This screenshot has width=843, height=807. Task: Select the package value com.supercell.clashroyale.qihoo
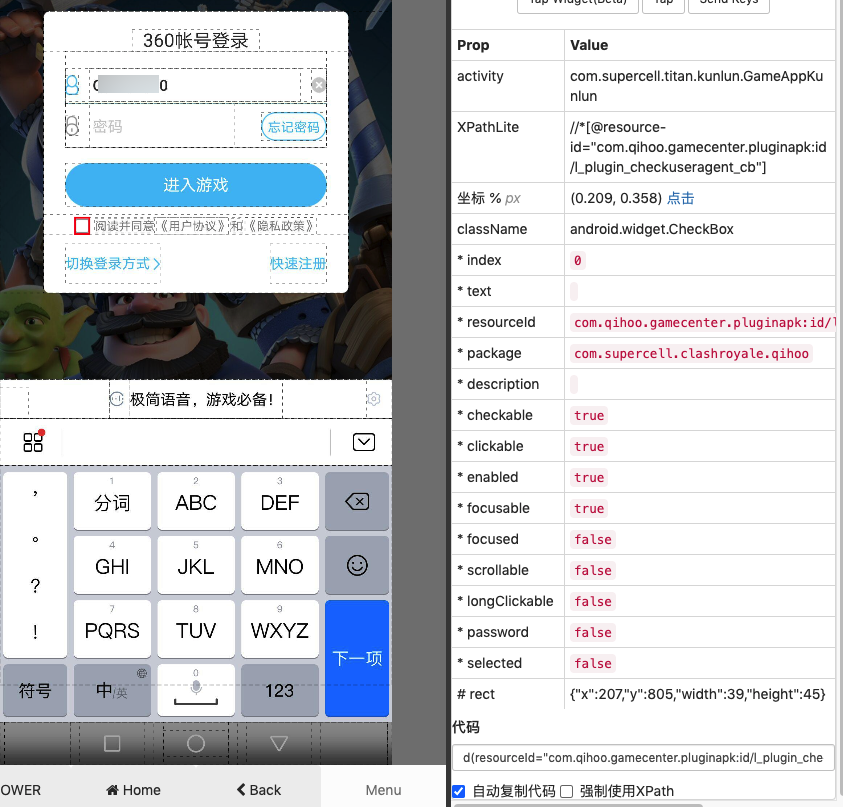click(x=691, y=353)
